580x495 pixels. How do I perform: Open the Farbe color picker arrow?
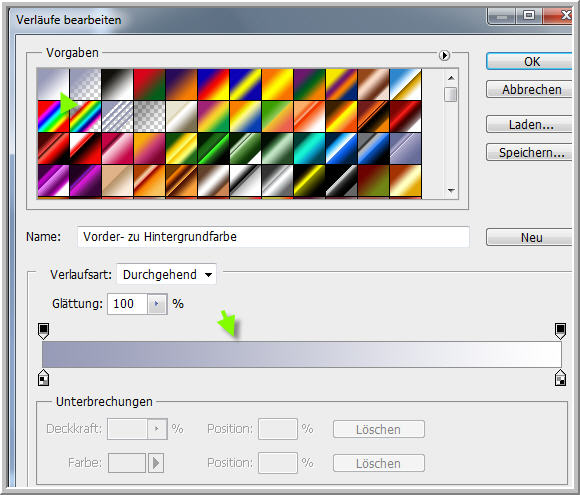[156, 462]
